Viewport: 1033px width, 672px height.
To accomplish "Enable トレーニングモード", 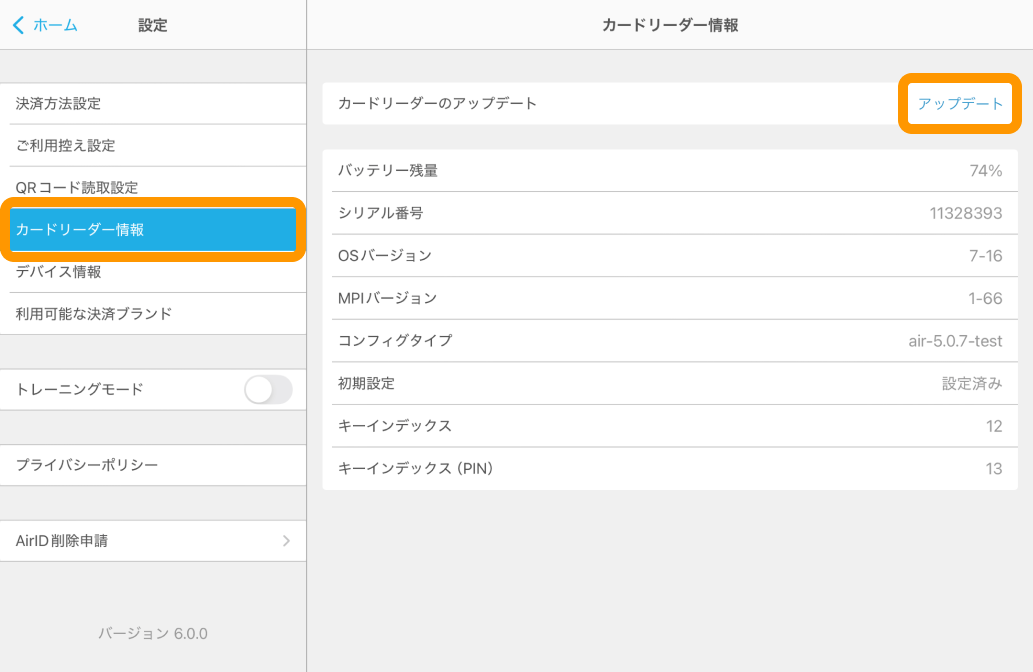I will point(267,389).
